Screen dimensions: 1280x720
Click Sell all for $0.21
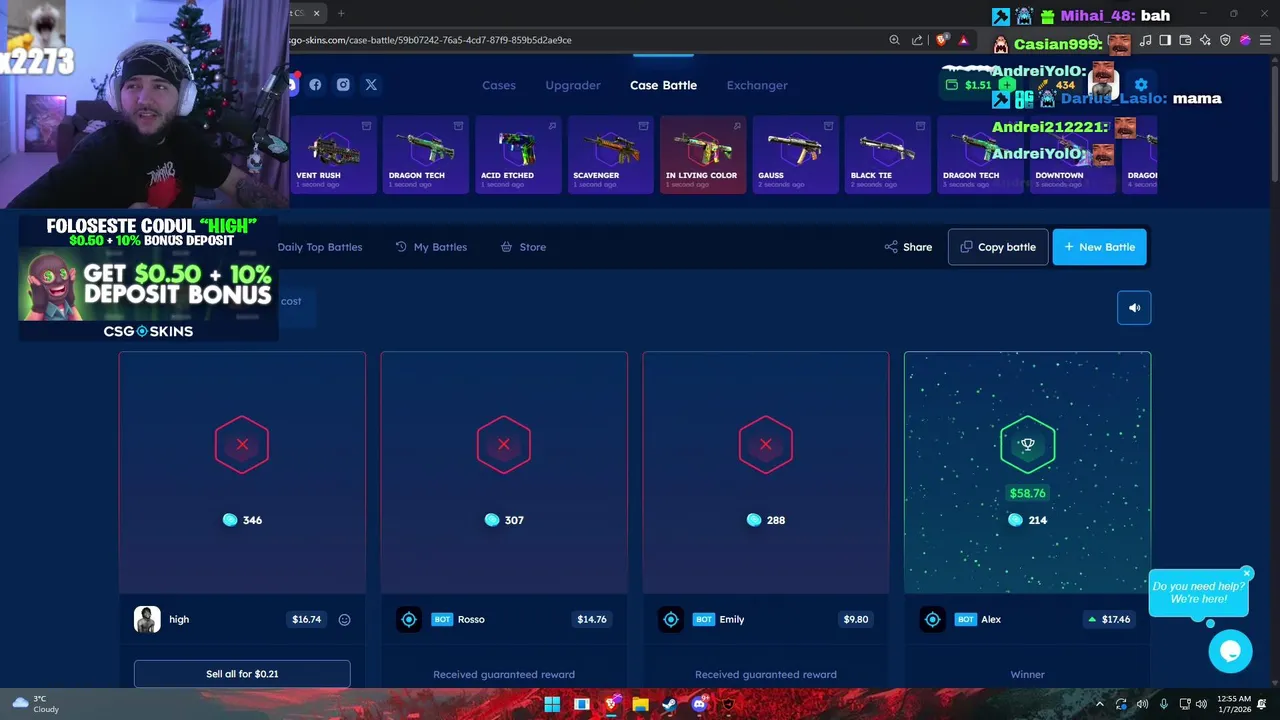(x=242, y=674)
